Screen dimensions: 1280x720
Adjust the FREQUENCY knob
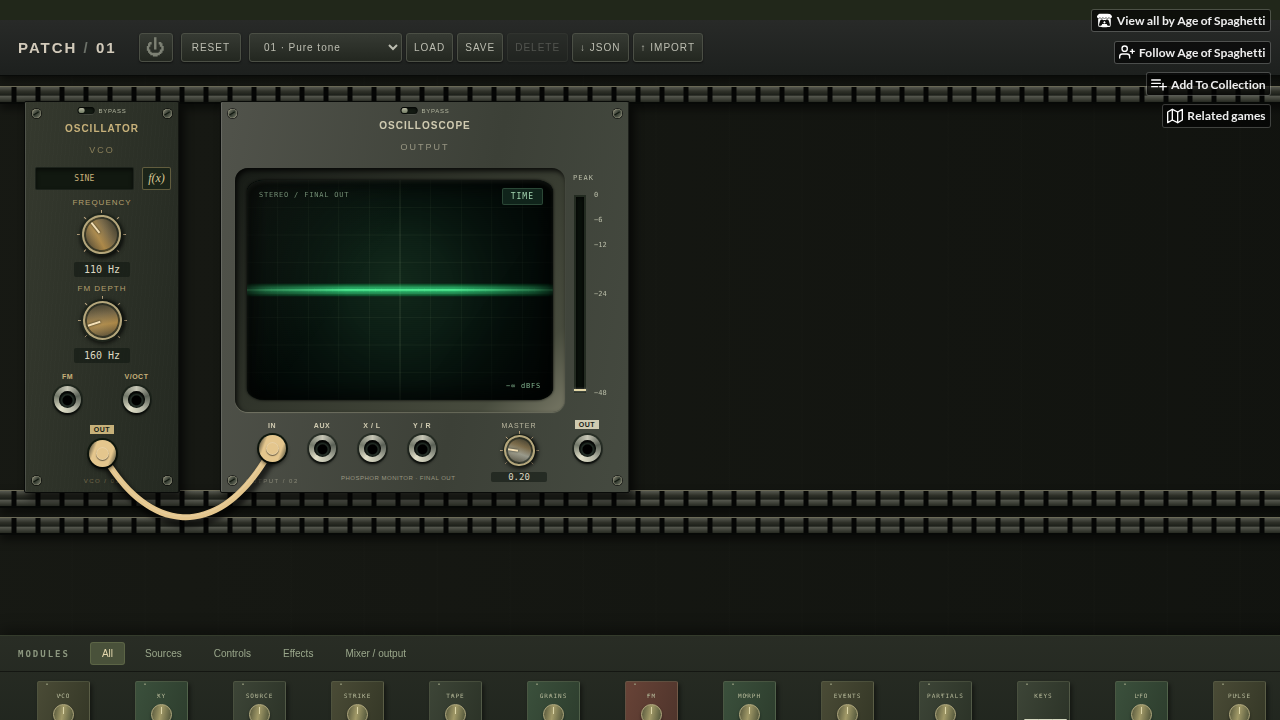pos(101,235)
